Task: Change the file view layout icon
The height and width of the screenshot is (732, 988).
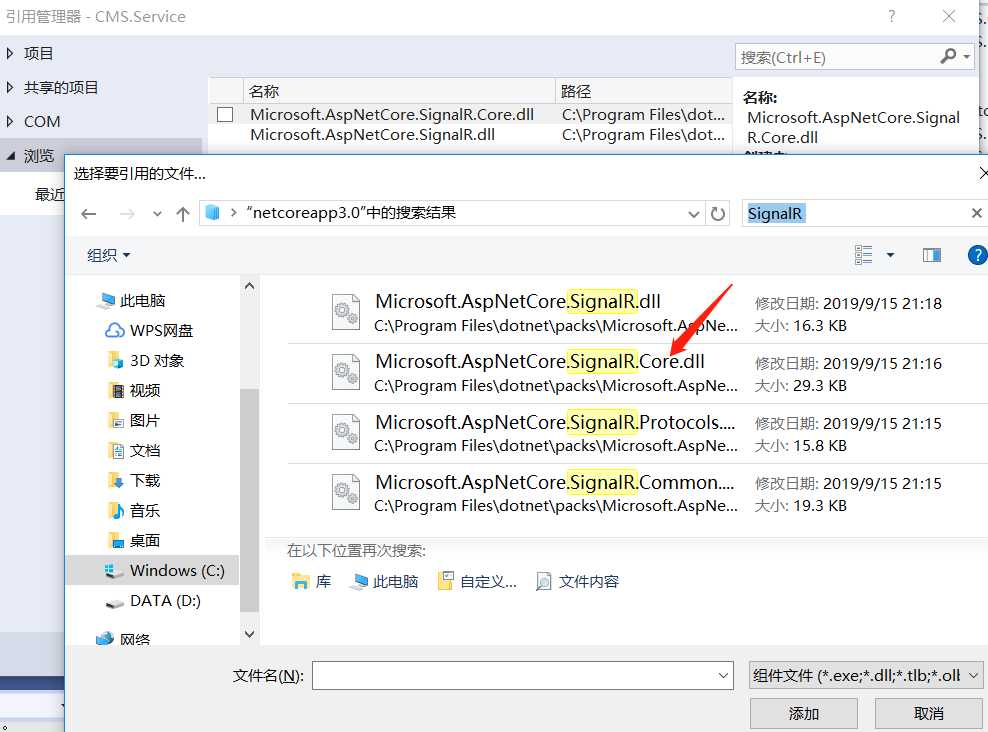Action: point(863,254)
